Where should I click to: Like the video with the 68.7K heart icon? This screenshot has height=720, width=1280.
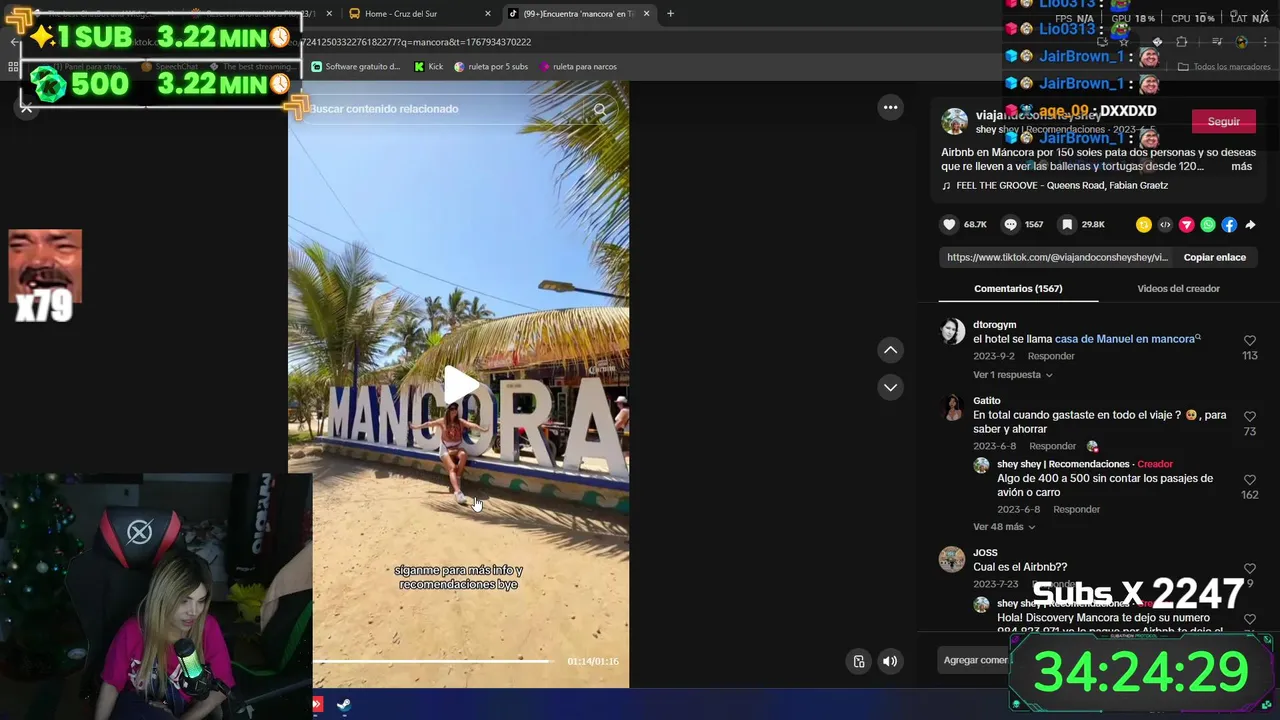click(950, 225)
